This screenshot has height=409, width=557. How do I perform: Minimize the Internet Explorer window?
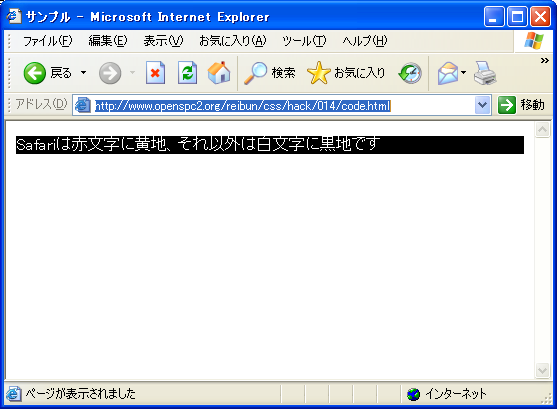tap(494, 16)
